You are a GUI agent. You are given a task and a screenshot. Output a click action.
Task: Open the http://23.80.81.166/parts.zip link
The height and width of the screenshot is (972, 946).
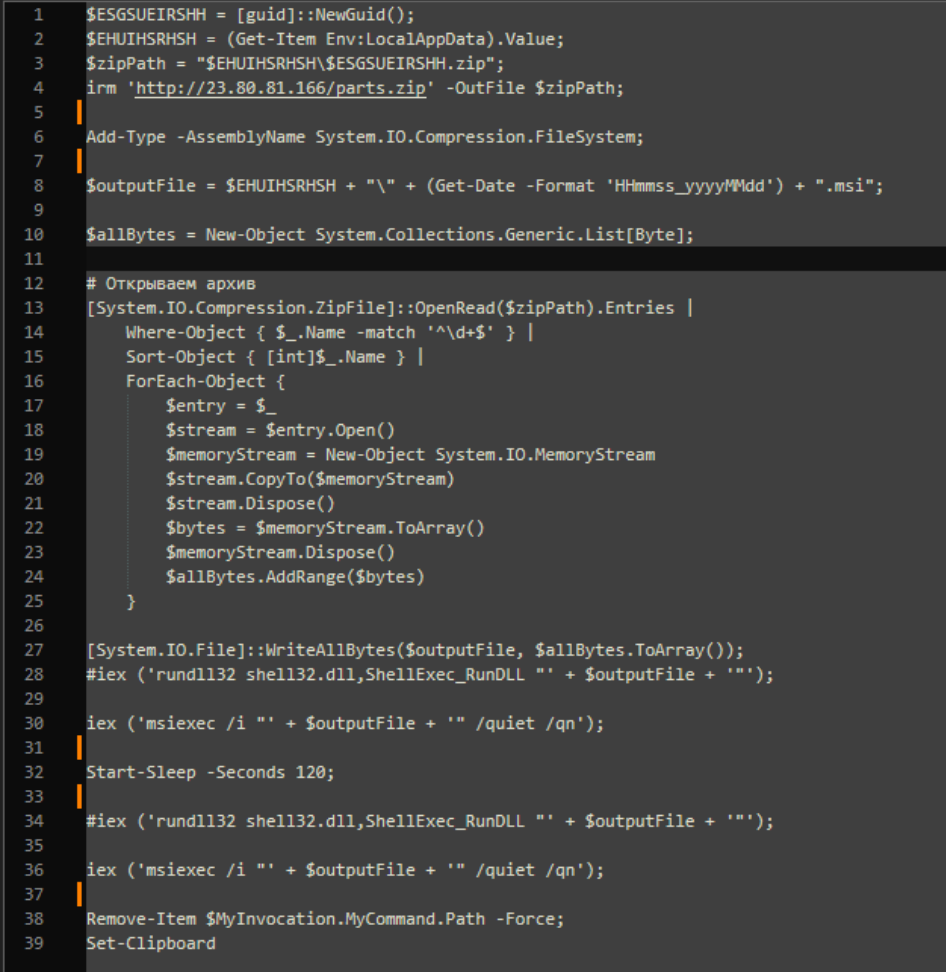point(281,88)
